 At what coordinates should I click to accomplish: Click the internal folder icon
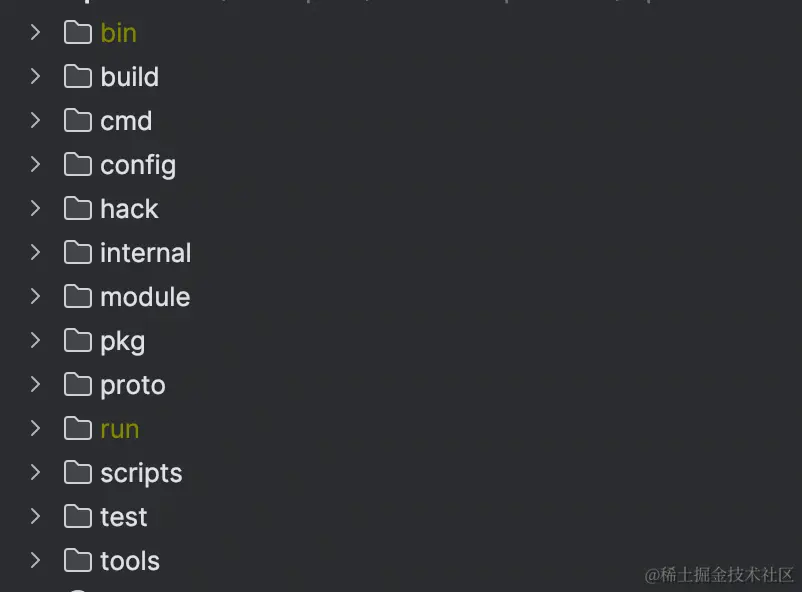pyautogui.click(x=78, y=253)
